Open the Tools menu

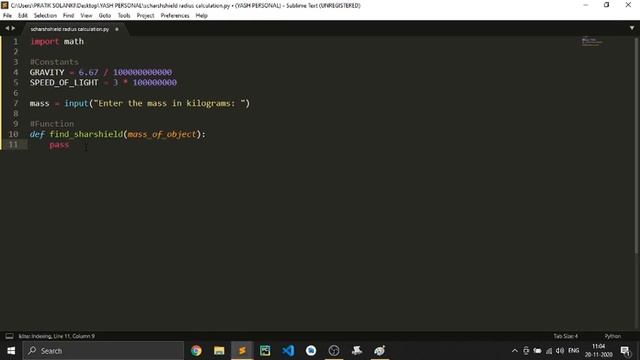click(124, 16)
